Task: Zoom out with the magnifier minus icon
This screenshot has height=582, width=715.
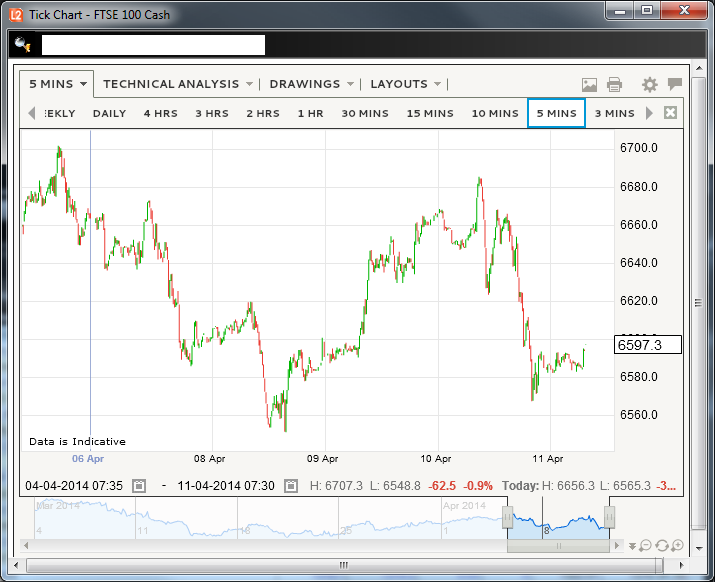Action: pyautogui.click(x=646, y=545)
